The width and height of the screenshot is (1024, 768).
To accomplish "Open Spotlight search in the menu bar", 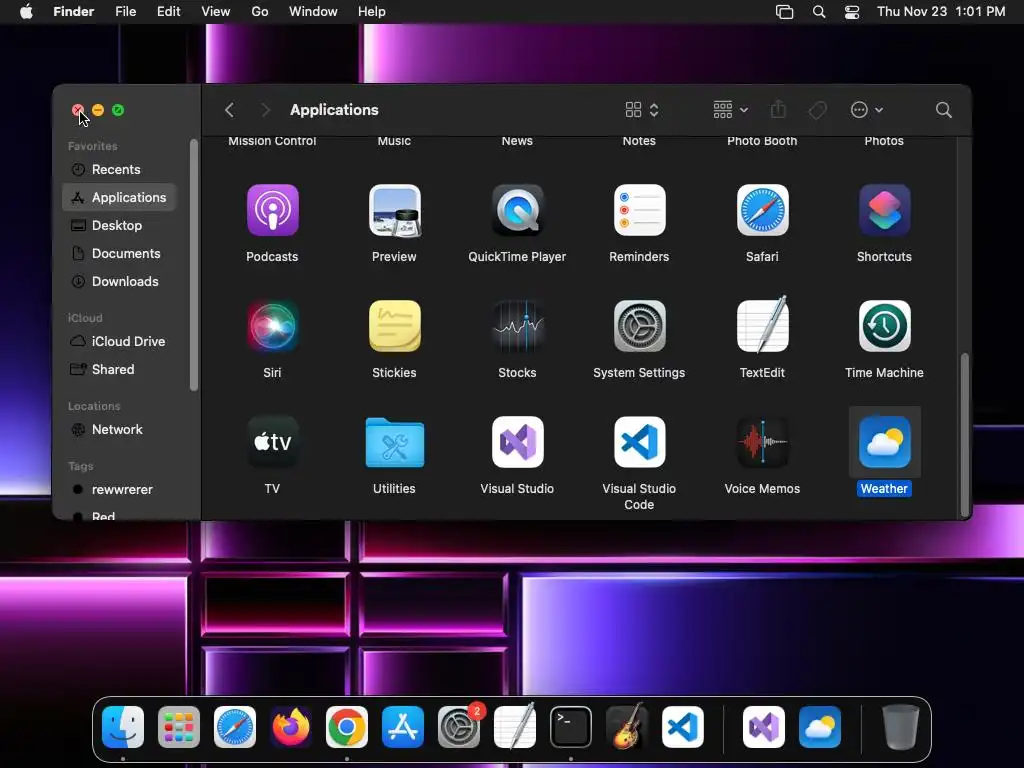I will (818, 11).
